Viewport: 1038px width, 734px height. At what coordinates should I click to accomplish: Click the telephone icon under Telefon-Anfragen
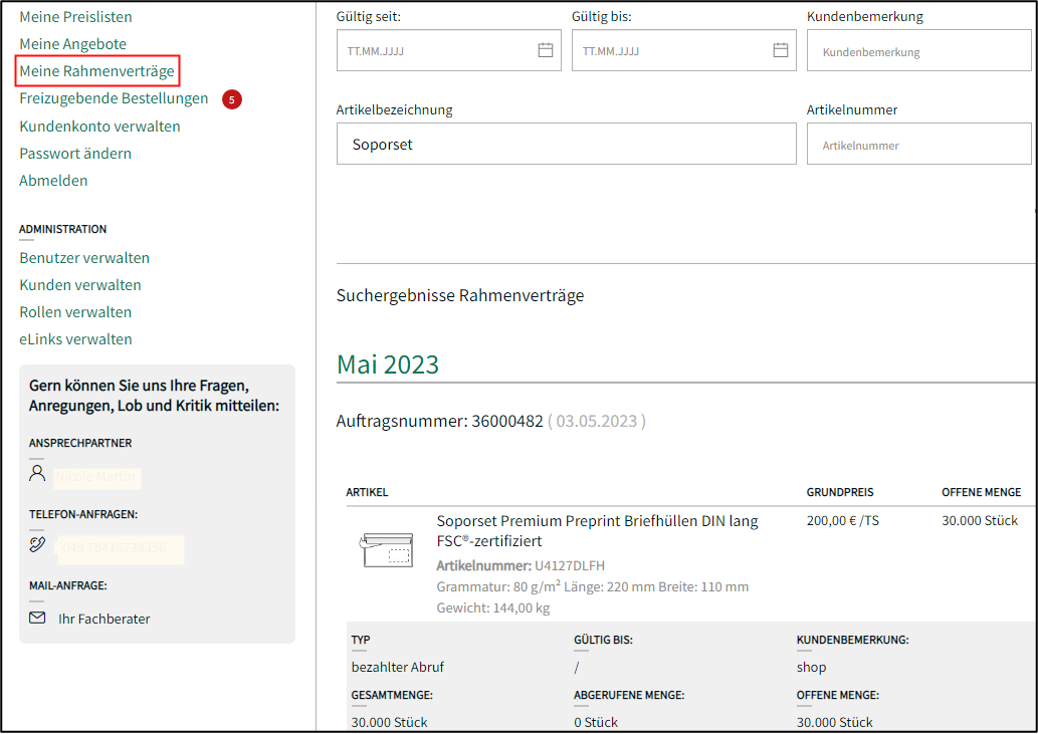click(x=38, y=546)
